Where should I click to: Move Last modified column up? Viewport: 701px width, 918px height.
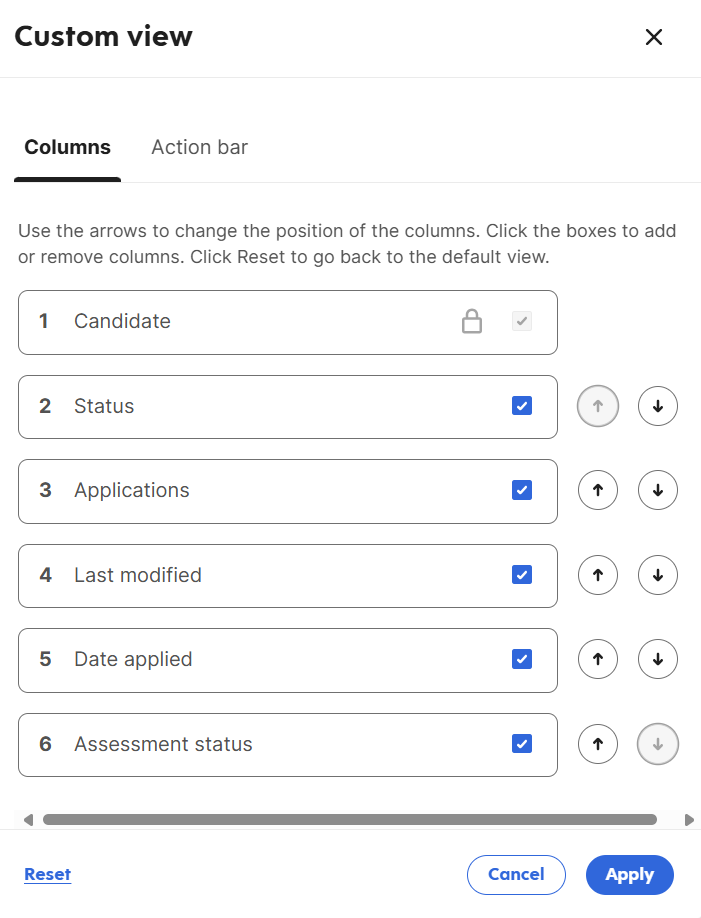(x=598, y=575)
